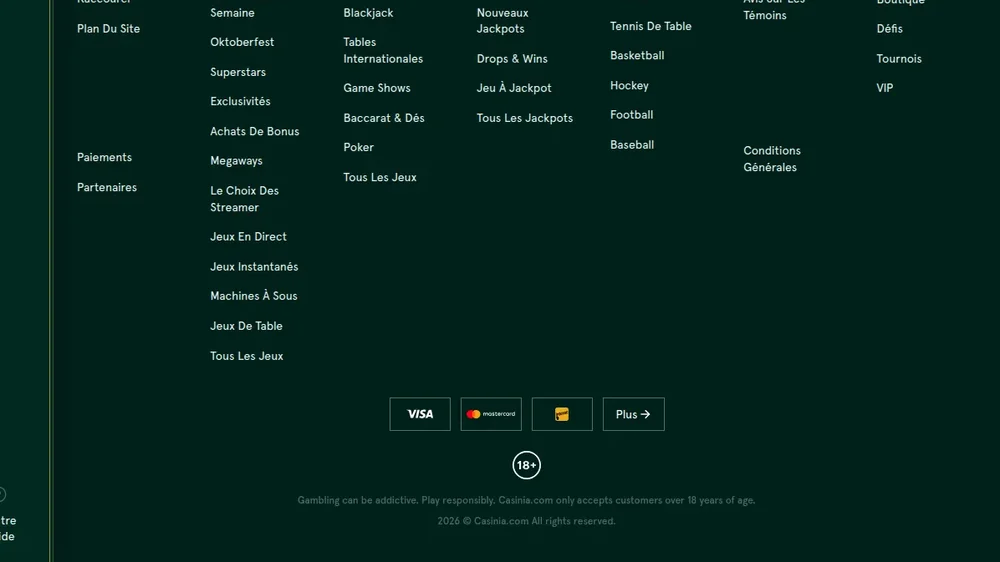Go to Tournois page

click(x=899, y=59)
